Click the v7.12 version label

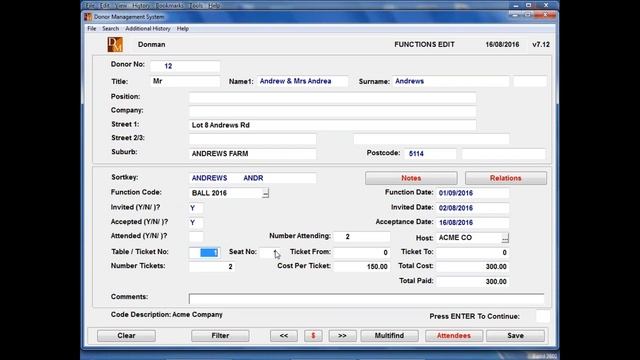[541, 44]
